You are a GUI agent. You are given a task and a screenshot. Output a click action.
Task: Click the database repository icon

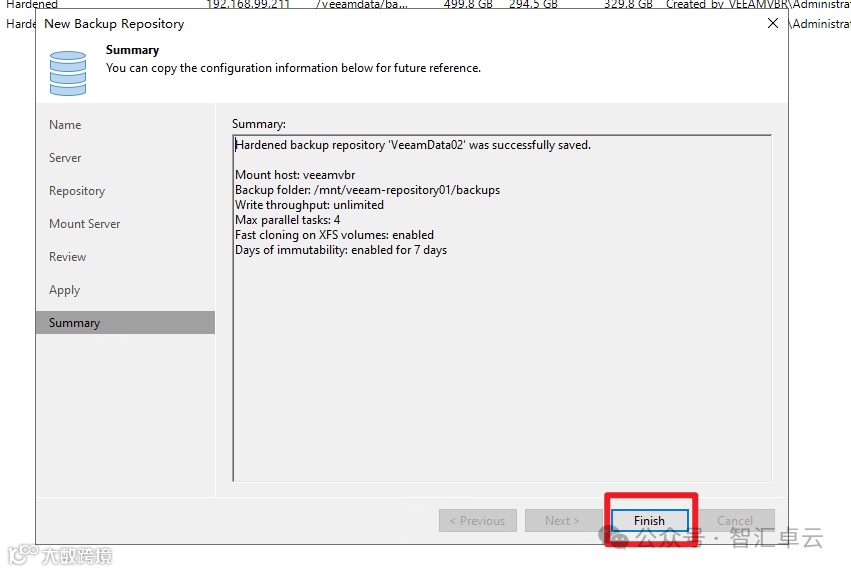click(68, 73)
